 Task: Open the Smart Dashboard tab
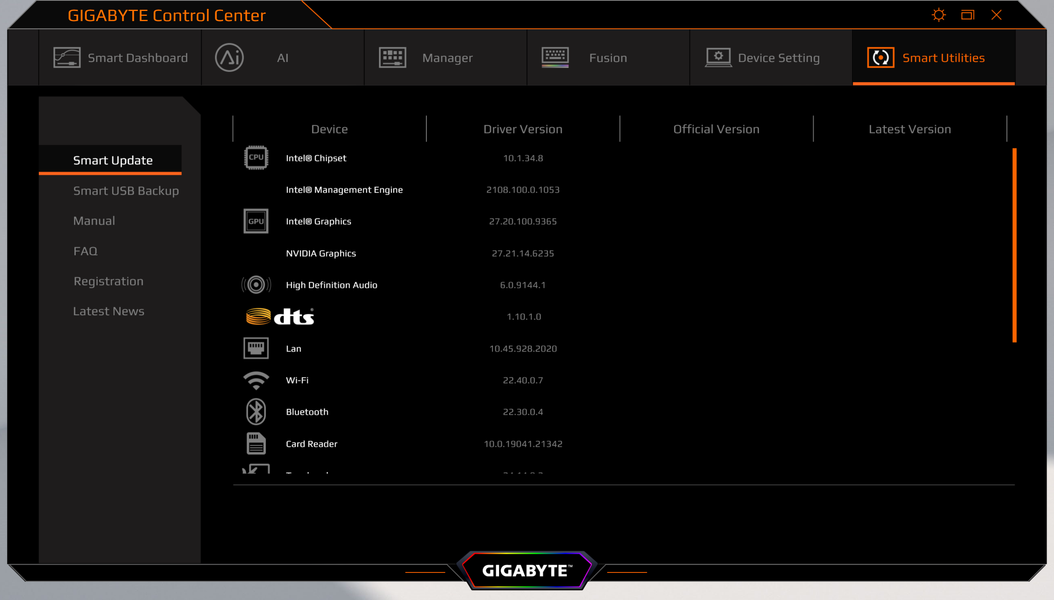coord(120,58)
